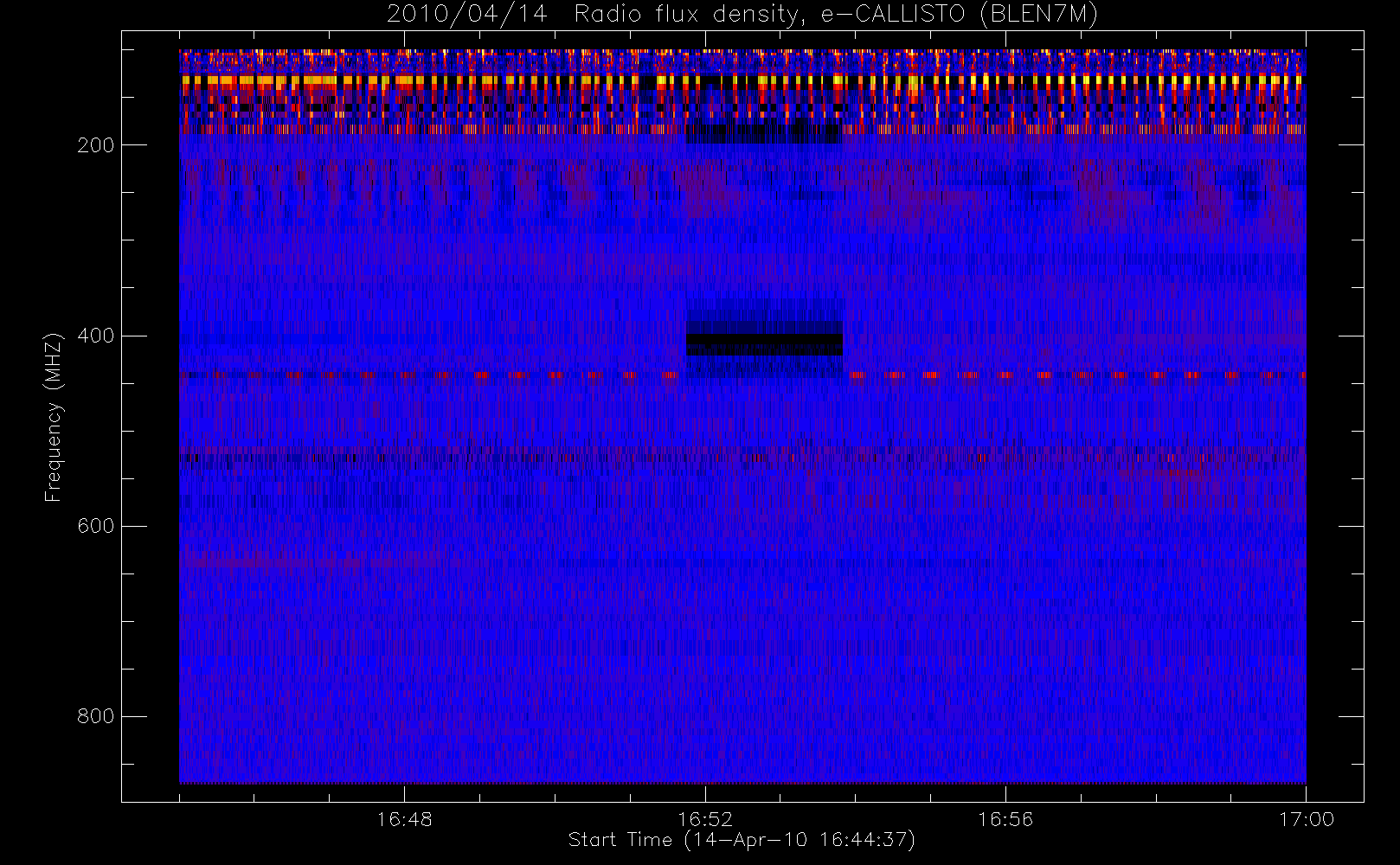Click the 'Frequency (MHZ)' axis label
The width and height of the screenshot is (1400, 865).
(x=54, y=417)
